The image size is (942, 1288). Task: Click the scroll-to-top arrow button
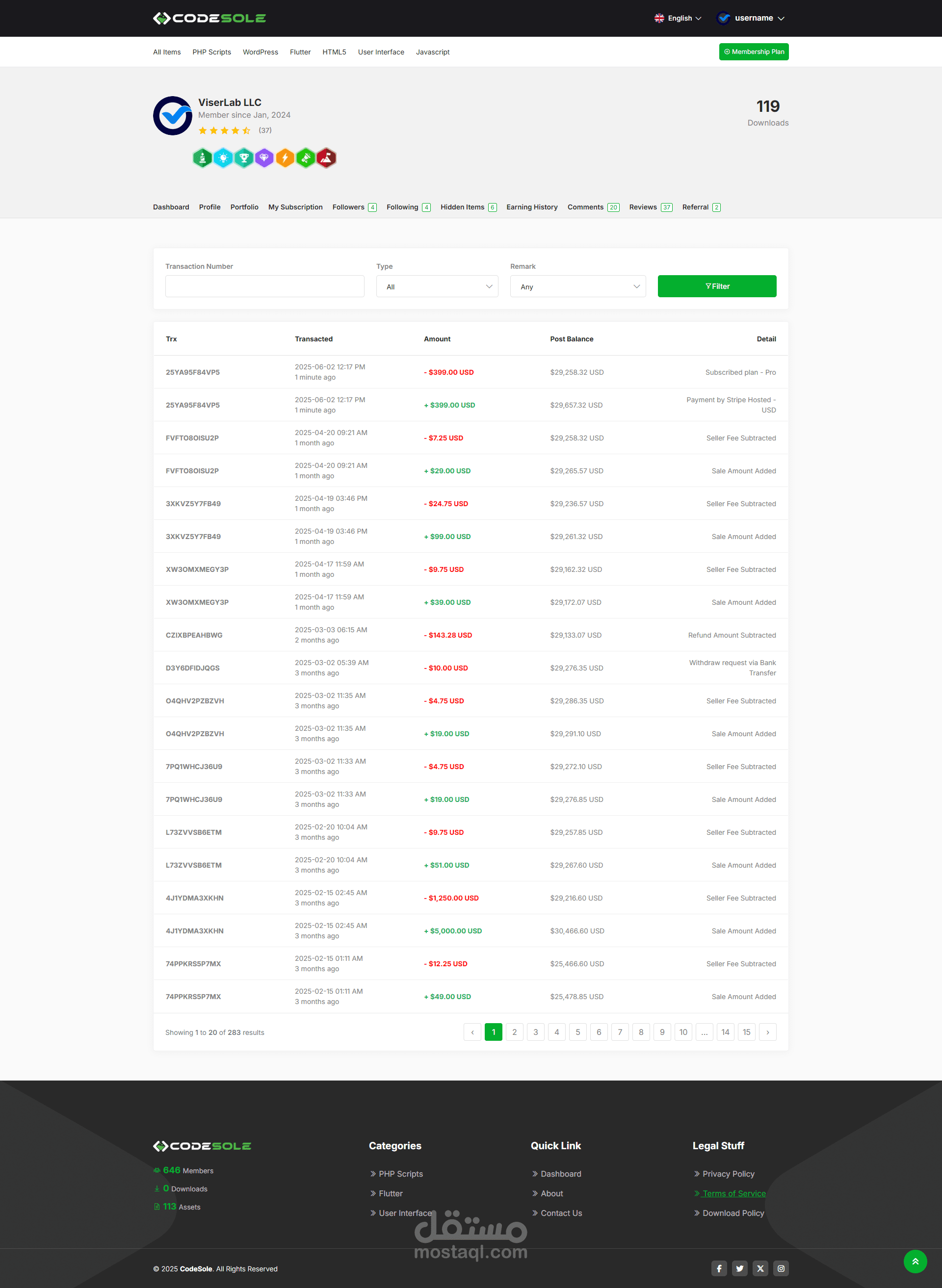point(915,1261)
